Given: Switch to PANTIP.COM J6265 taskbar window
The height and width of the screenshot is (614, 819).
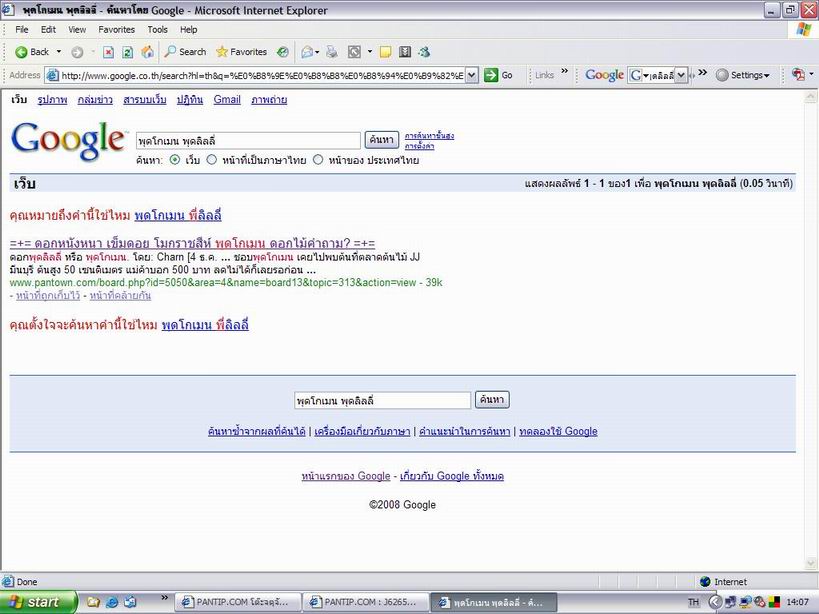Looking at the screenshot, I should pyautogui.click(x=366, y=603).
